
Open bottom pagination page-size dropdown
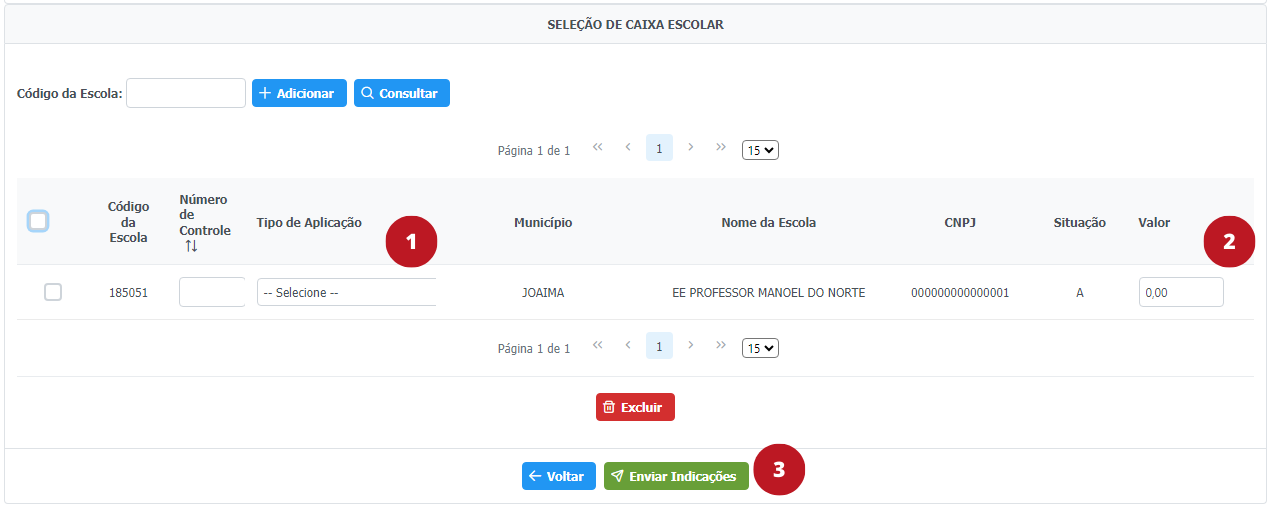tap(760, 348)
